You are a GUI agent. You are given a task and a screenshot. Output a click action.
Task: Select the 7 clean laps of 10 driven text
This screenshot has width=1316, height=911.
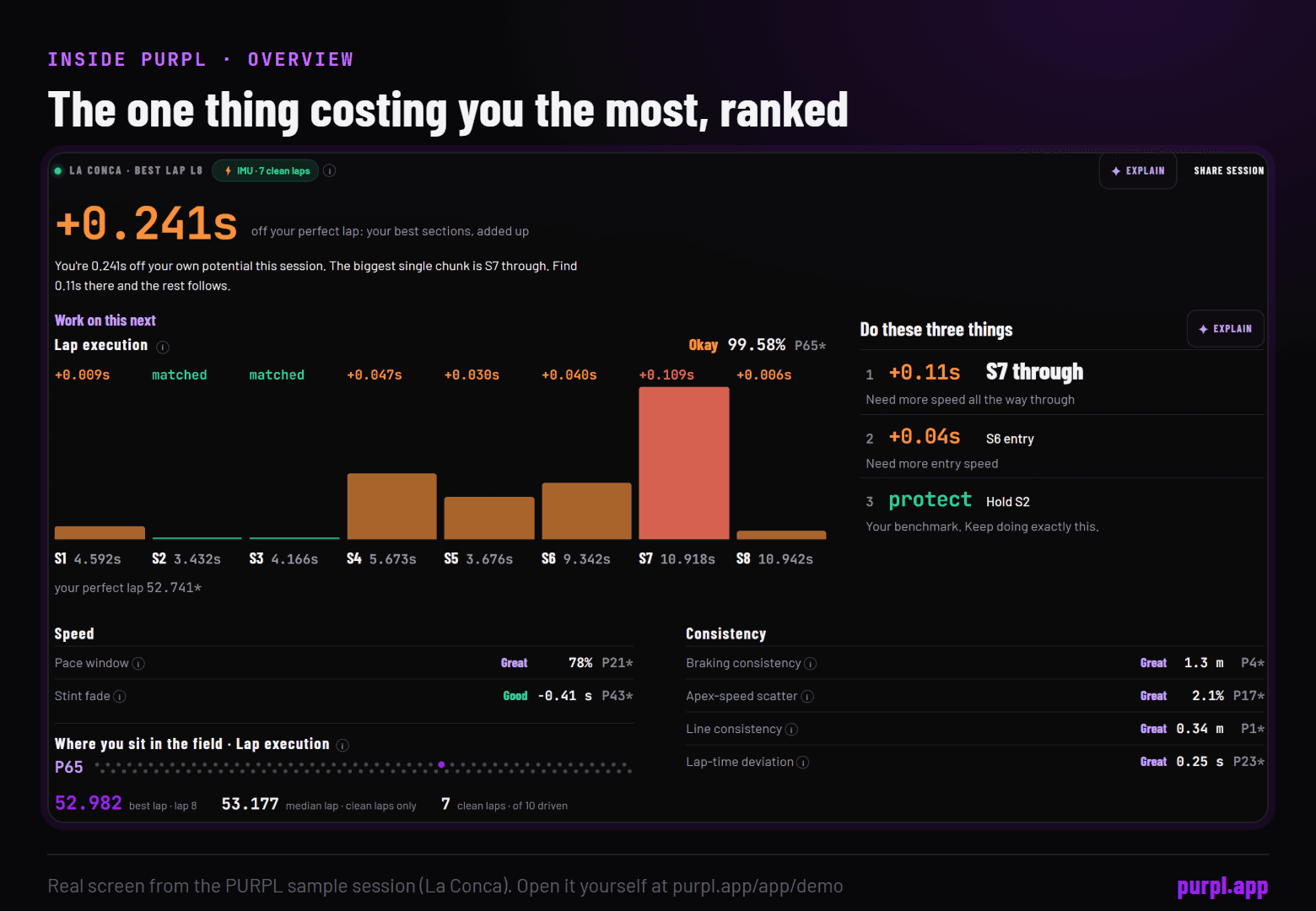[x=504, y=805]
